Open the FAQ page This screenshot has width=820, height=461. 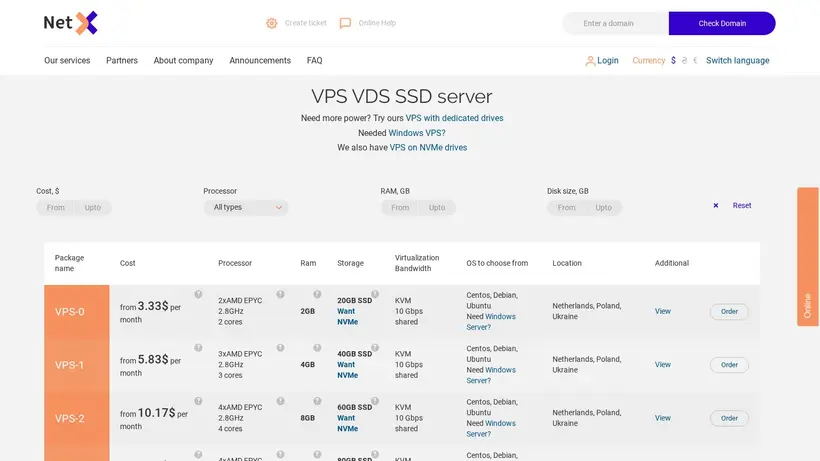(x=314, y=61)
